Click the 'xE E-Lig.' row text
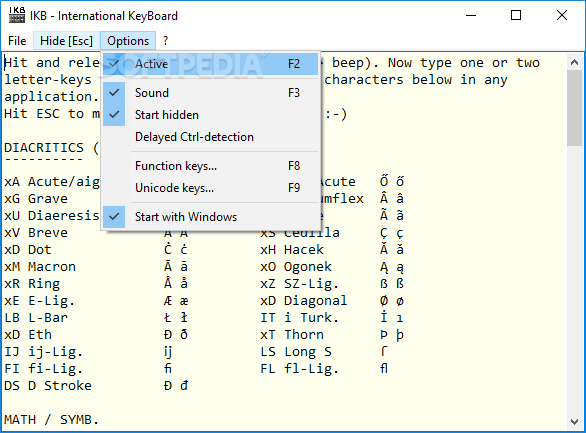 point(40,301)
